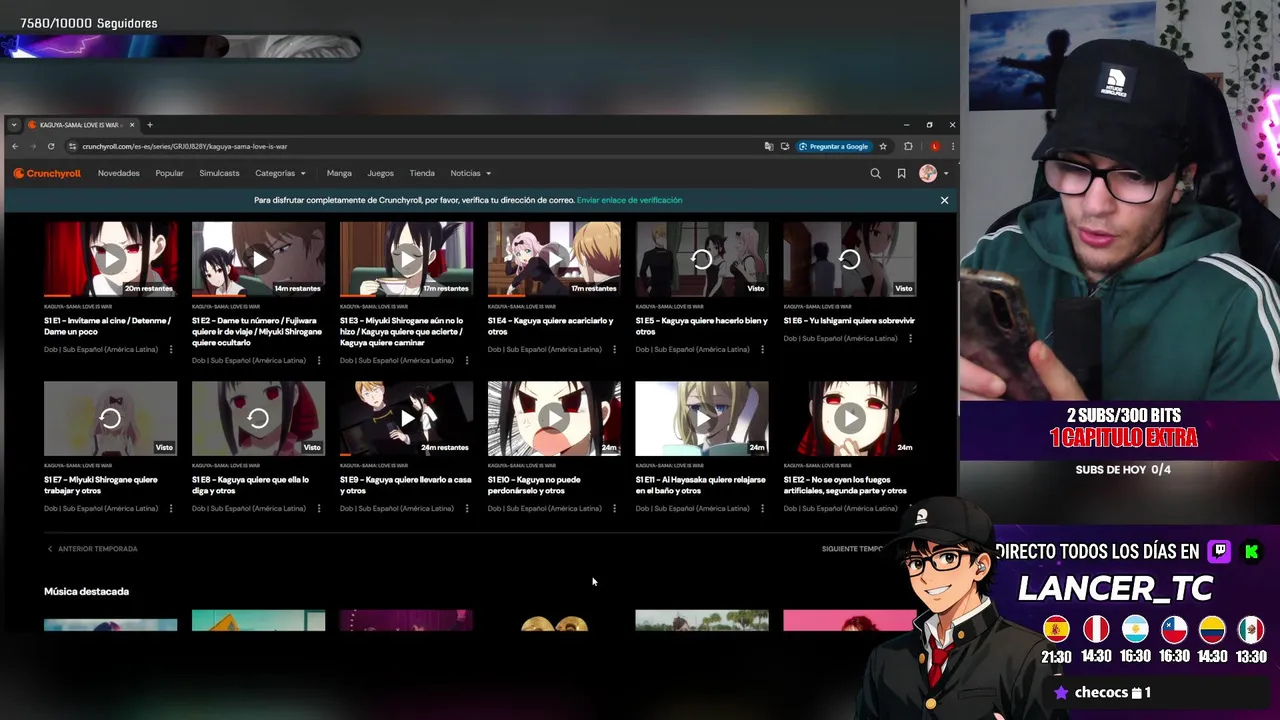Click the Twitch logo in stream overlay
The height and width of the screenshot is (720, 1280).
pyautogui.click(x=1219, y=551)
